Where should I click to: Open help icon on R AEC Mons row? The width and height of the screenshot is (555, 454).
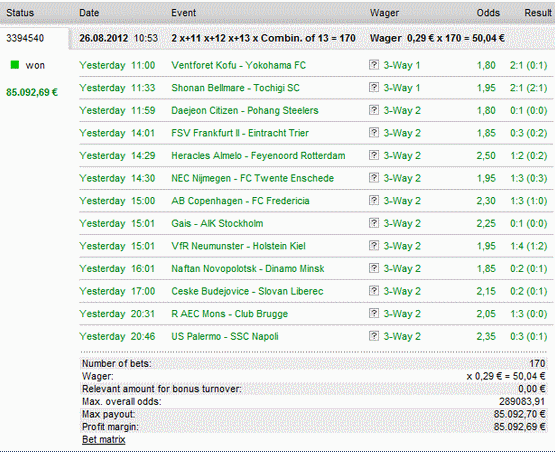click(374, 314)
